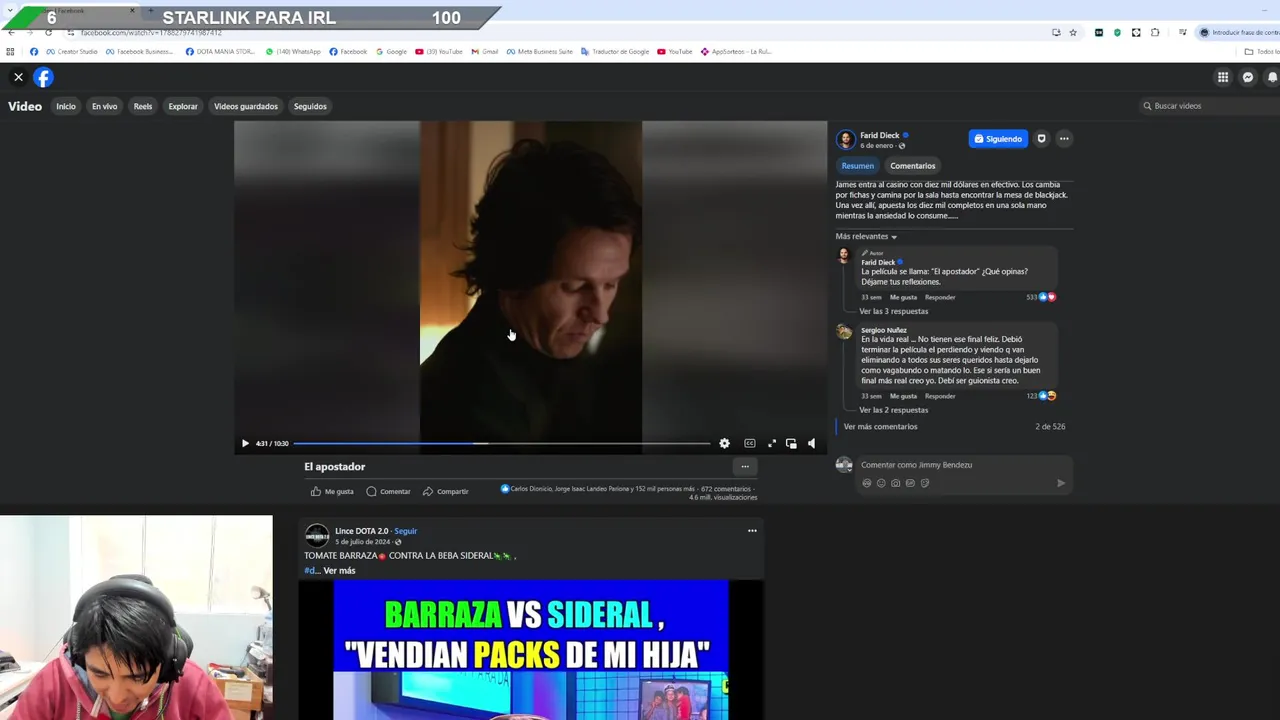
Task: Open the Seguidos section
Action: tap(310, 106)
